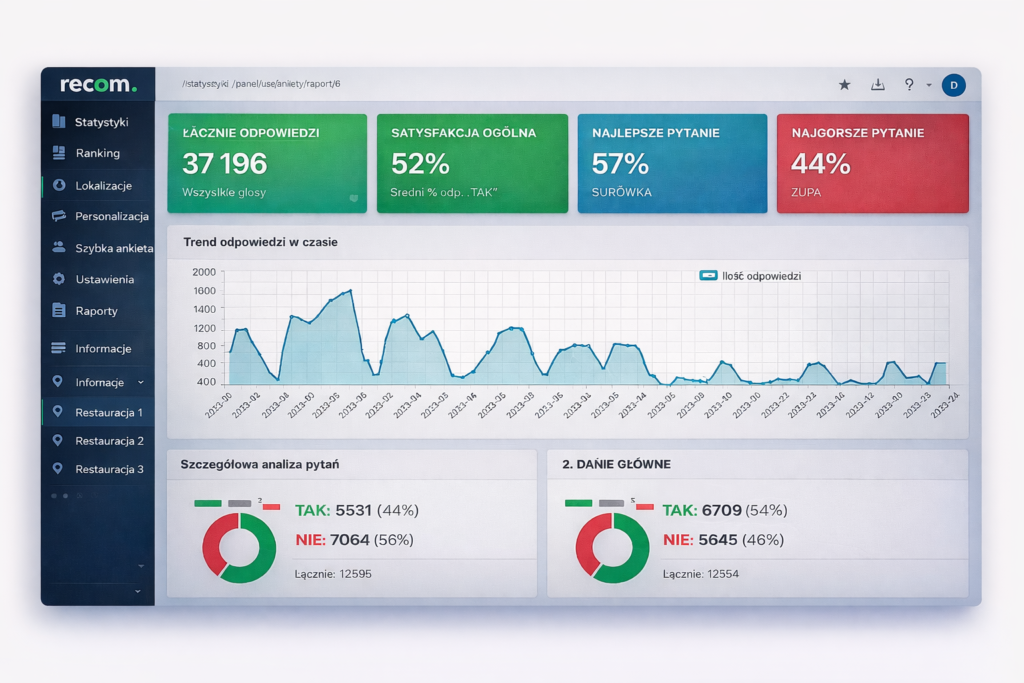Click the Raporty document icon
Screen dimensions: 1024x683
pyautogui.click(x=58, y=311)
